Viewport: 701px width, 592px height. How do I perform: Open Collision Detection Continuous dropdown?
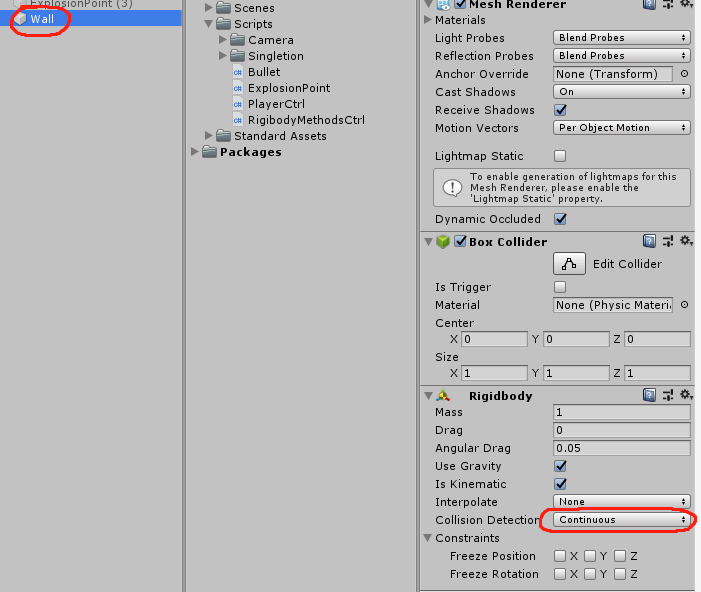tap(621, 520)
